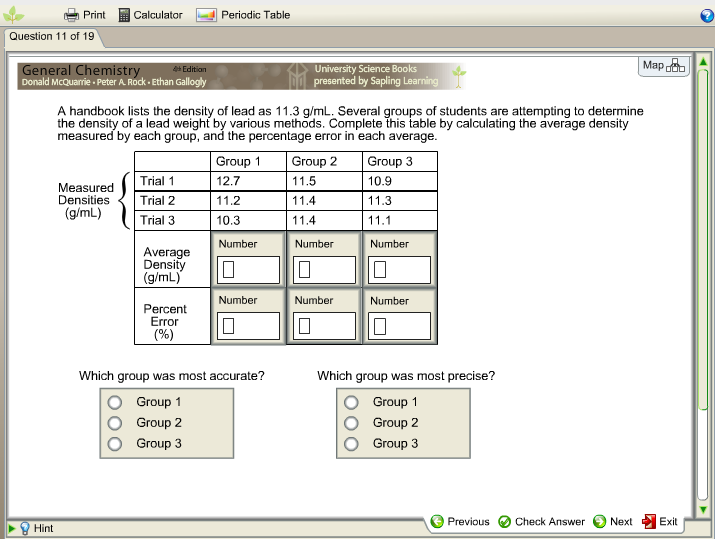Click the blue help question mark icon
The height and width of the screenshot is (539, 715).
(x=707, y=16)
